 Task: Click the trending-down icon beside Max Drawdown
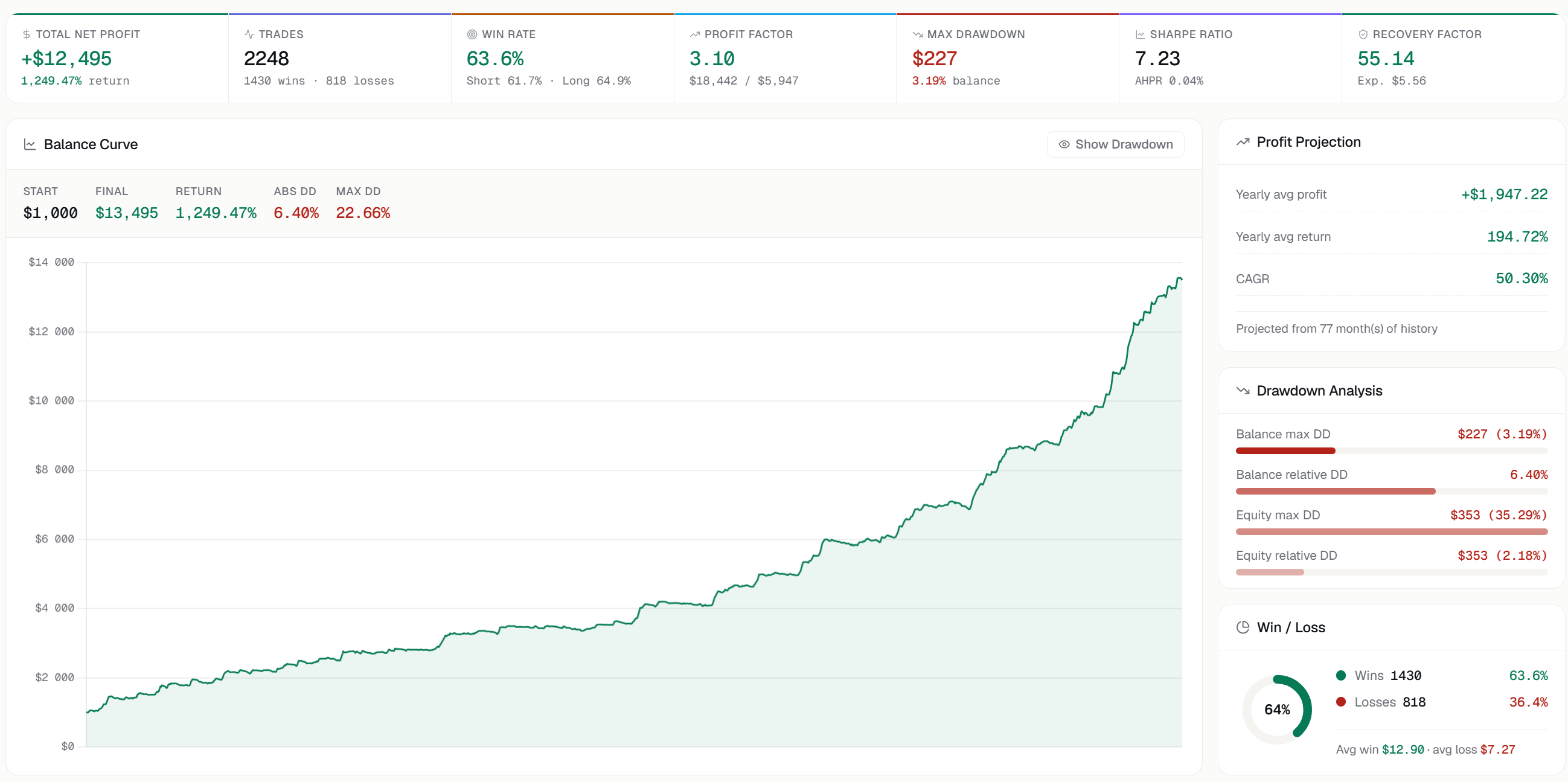pos(917,34)
